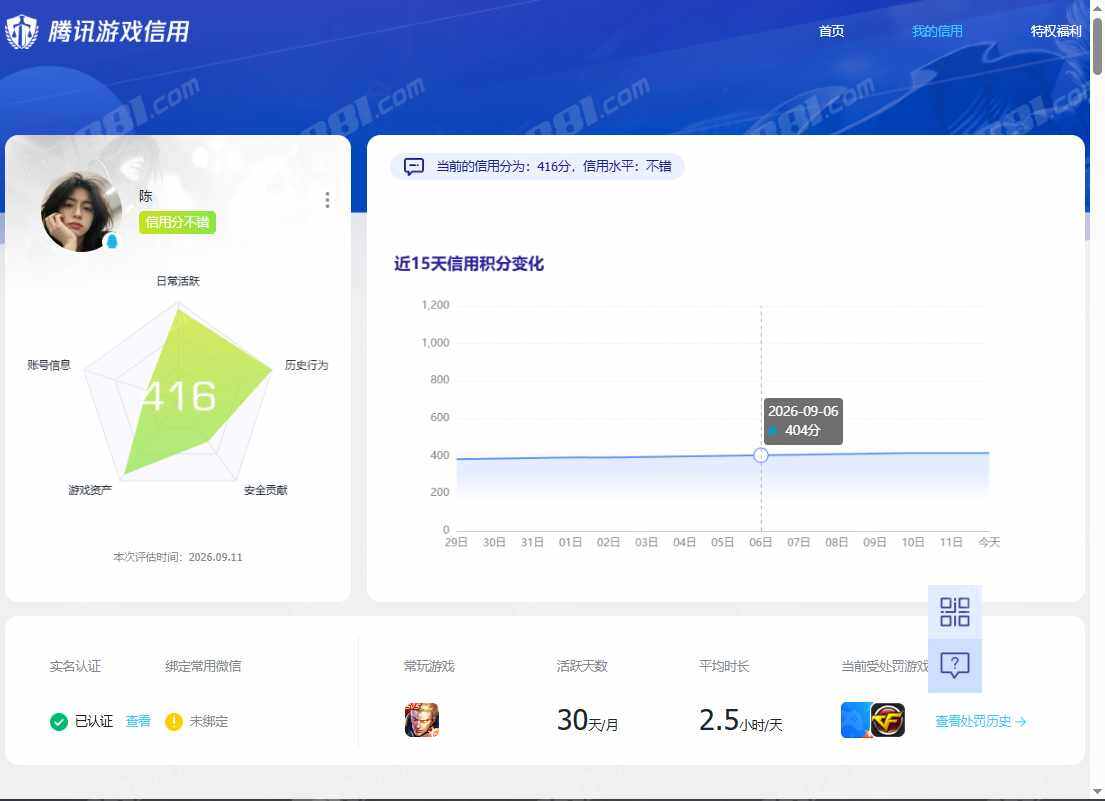The height and width of the screenshot is (801, 1105).
Task: Click the 近15天信用积分变化 chart title
Action: pos(469,264)
